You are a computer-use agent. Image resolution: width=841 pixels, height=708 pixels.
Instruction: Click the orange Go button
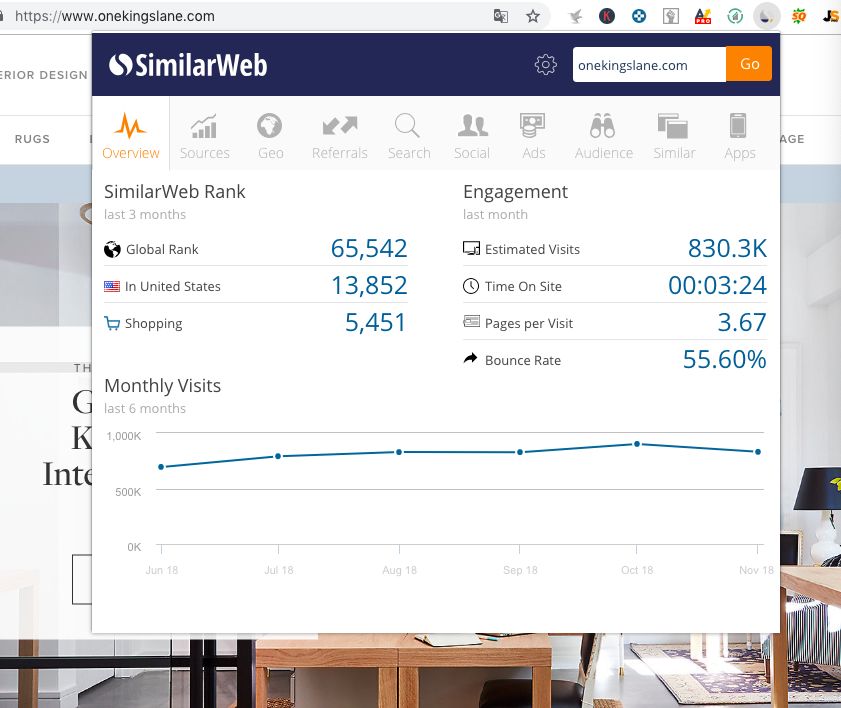pyautogui.click(x=749, y=64)
